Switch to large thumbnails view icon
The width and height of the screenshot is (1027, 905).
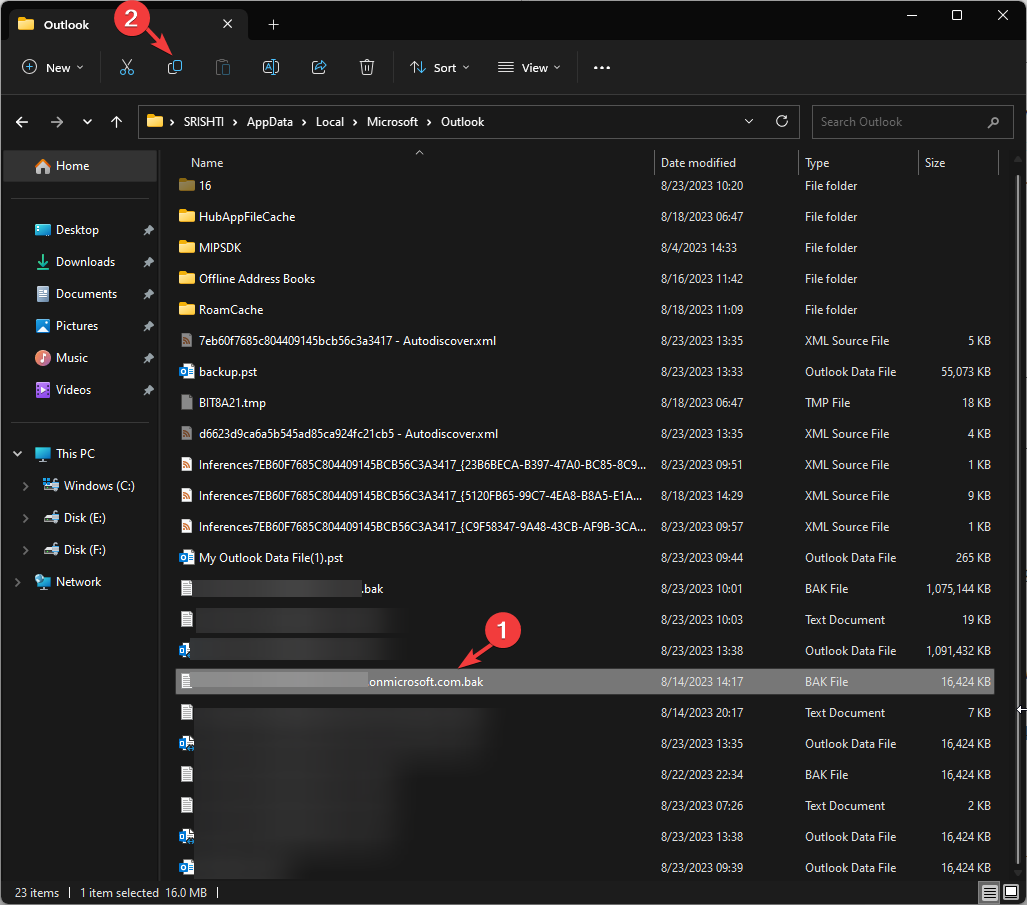tap(1011, 892)
